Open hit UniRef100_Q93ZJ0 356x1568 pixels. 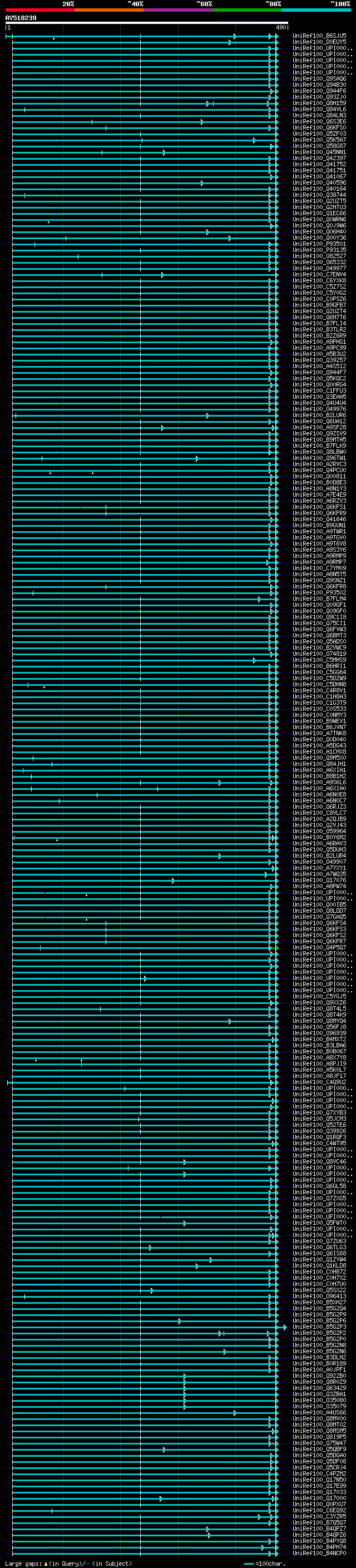pos(319,97)
